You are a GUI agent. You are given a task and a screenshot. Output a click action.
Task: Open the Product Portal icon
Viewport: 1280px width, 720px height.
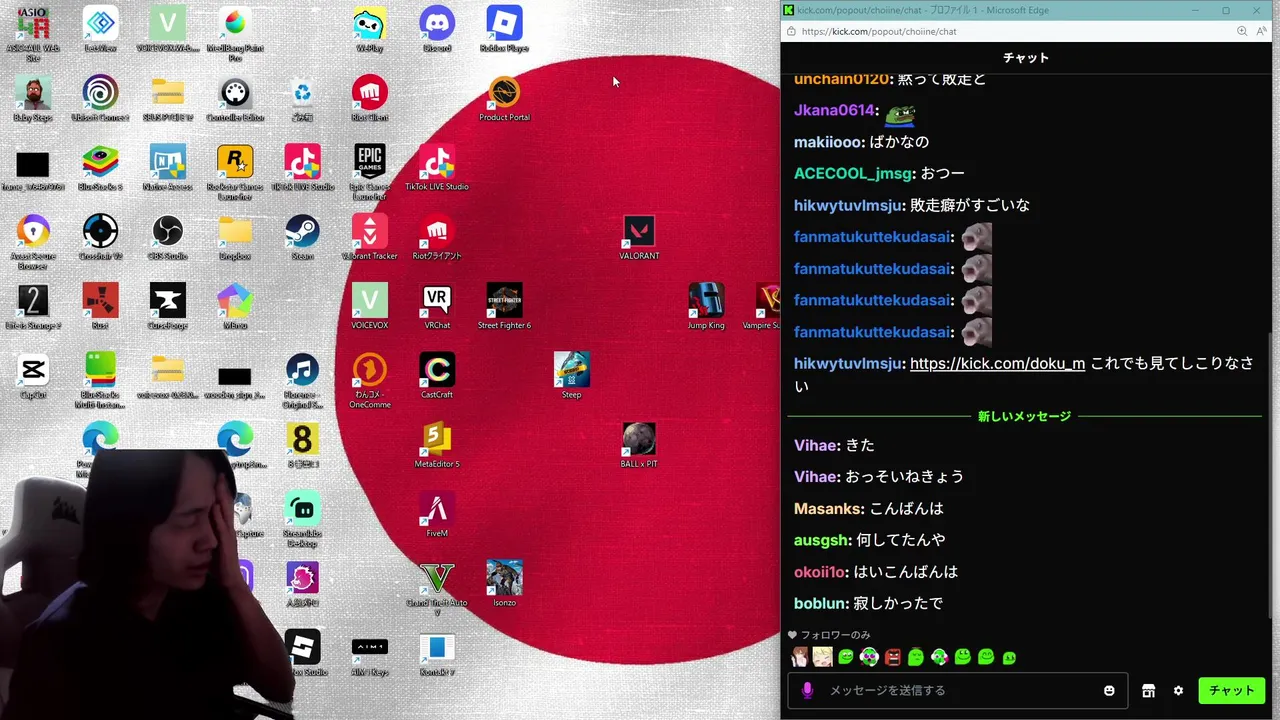point(504,98)
